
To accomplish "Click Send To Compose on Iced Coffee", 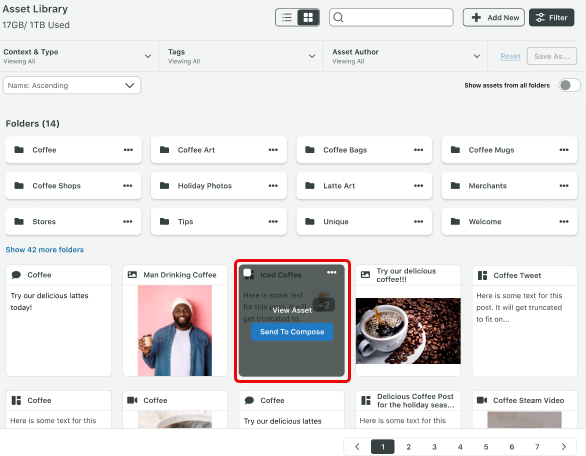I will pyautogui.click(x=292, y=332).
